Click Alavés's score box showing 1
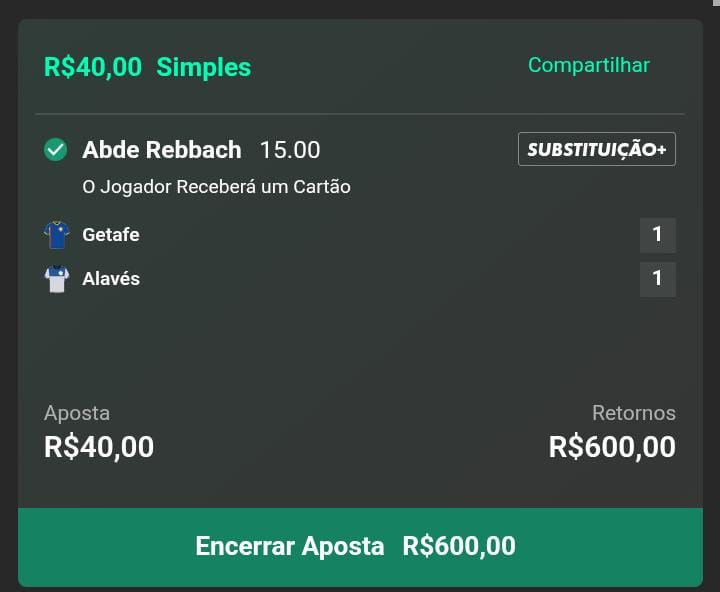Screen dimensions: 720x592 (657, 279)
